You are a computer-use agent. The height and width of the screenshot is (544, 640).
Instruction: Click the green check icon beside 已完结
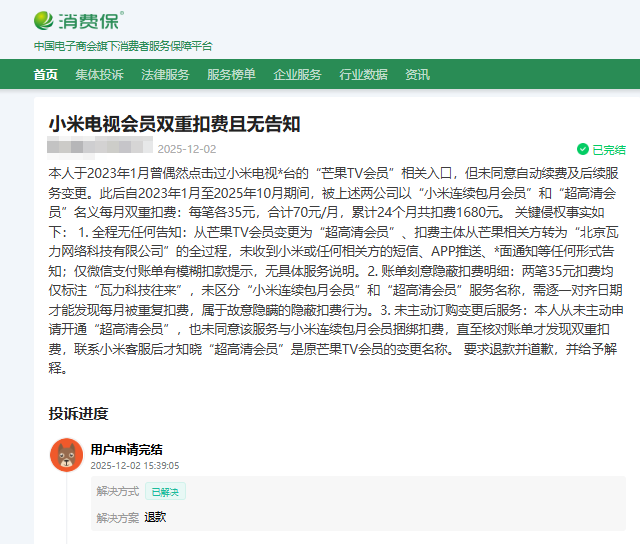pos(582,149)
